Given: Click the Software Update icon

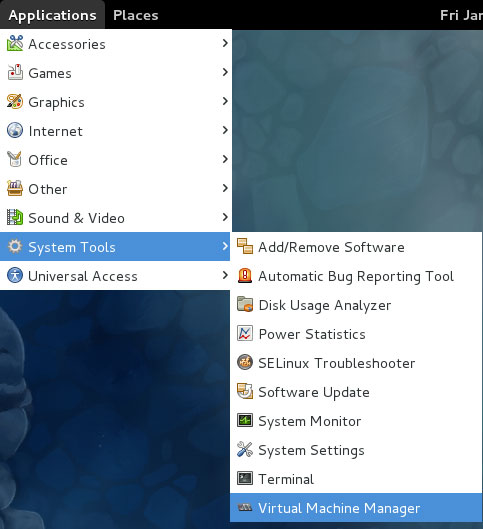Looking at the screenshot, I should 245,392.
